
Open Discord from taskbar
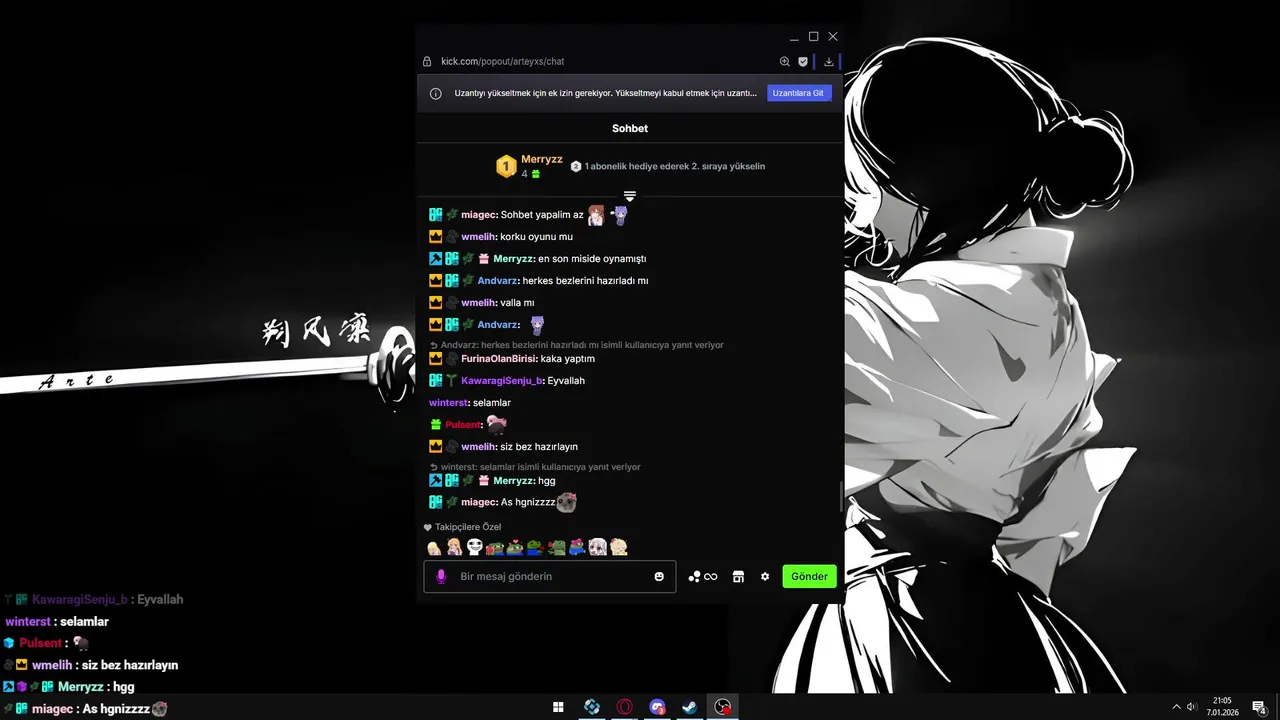pyautogui.click(x=657, y=707)
